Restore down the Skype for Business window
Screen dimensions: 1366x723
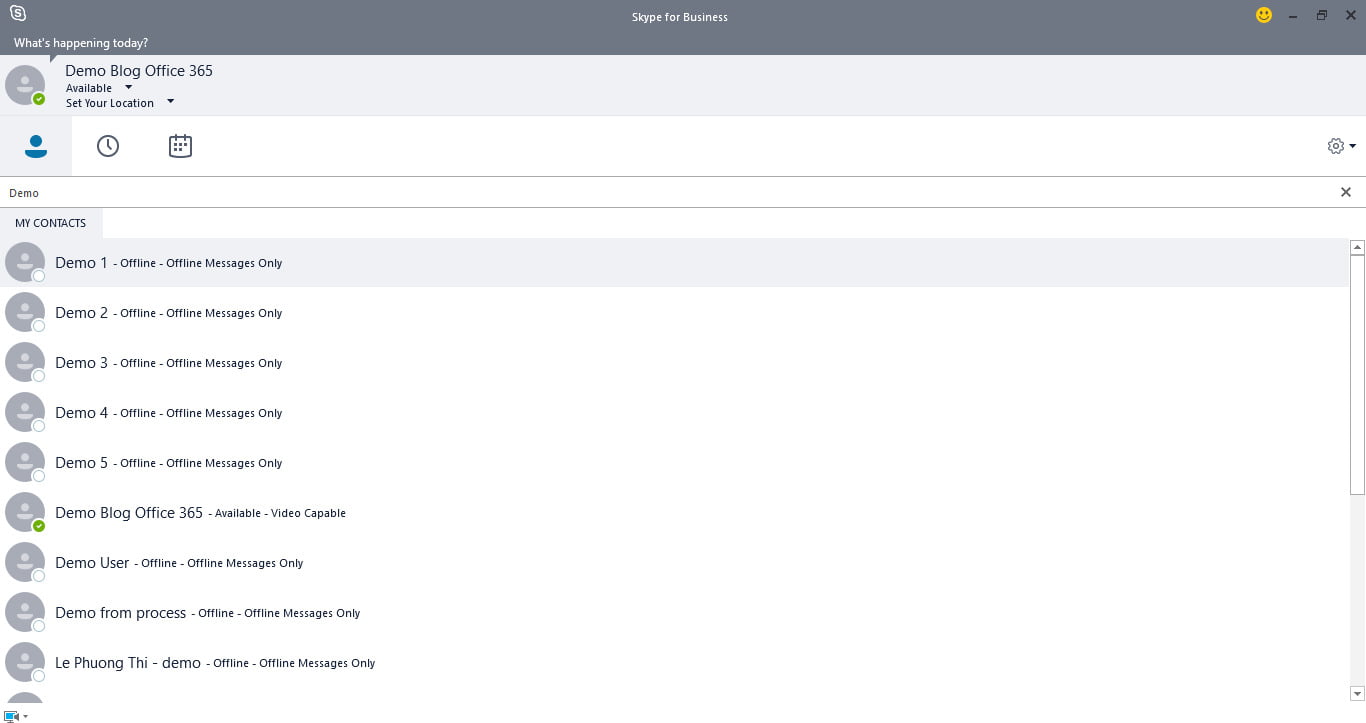(x=1321, y=15)
